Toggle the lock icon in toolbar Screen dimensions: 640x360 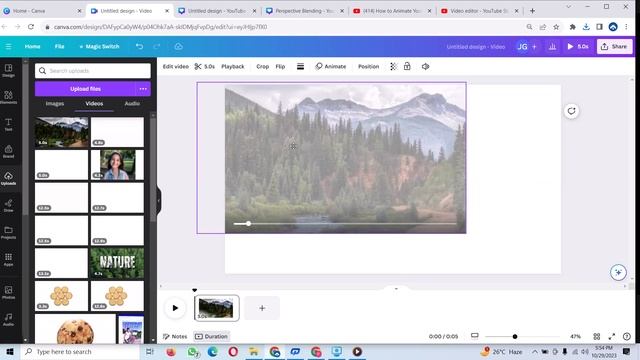(407, 66)
